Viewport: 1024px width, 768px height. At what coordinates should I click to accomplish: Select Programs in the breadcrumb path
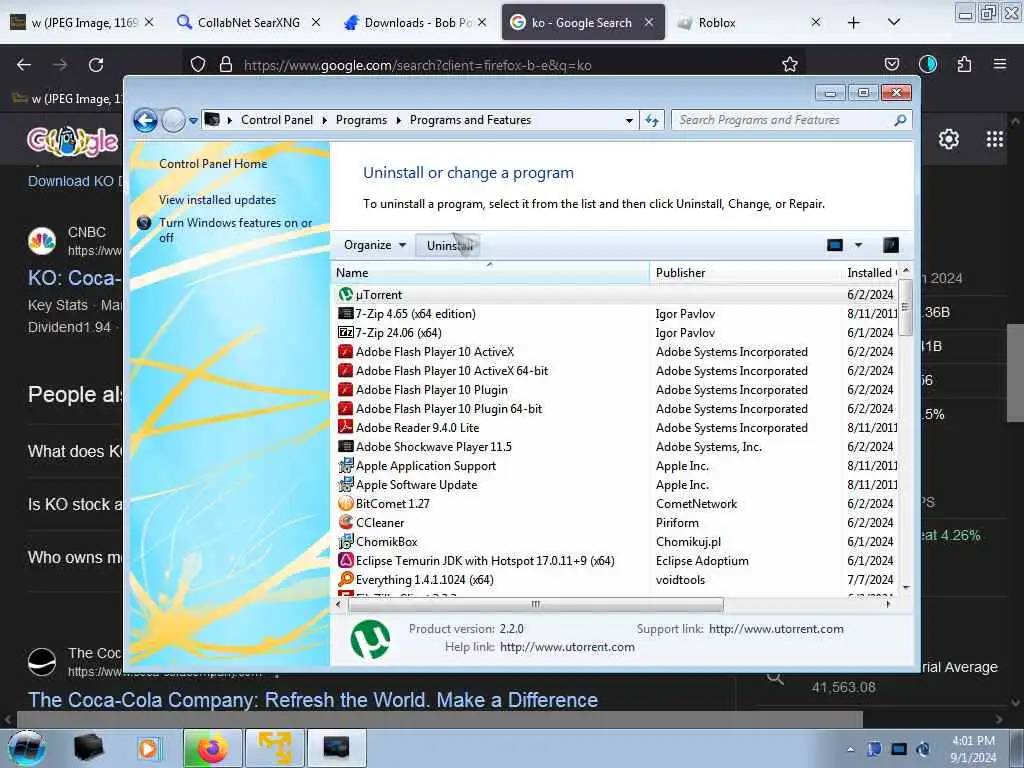coord(361,120)
